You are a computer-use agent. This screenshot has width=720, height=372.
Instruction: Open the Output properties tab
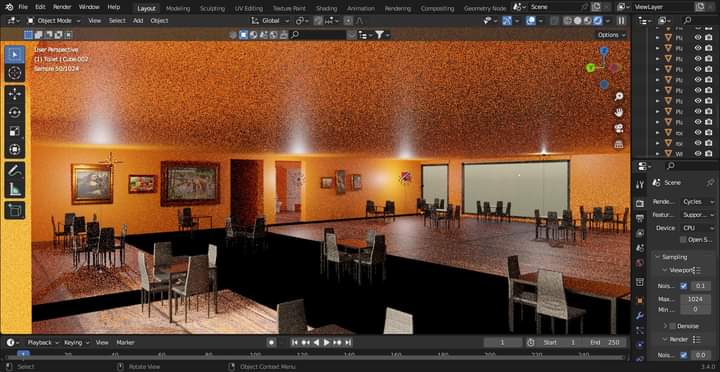tap(640, 218)
